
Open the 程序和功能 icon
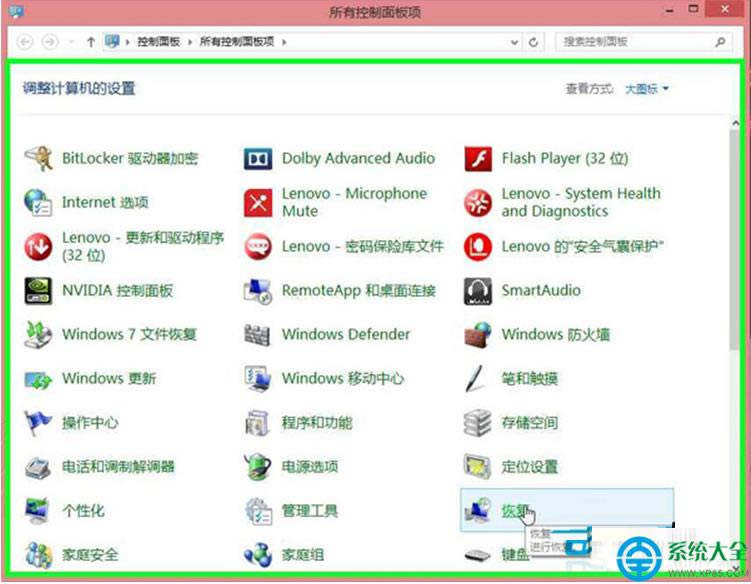(258, 423)
